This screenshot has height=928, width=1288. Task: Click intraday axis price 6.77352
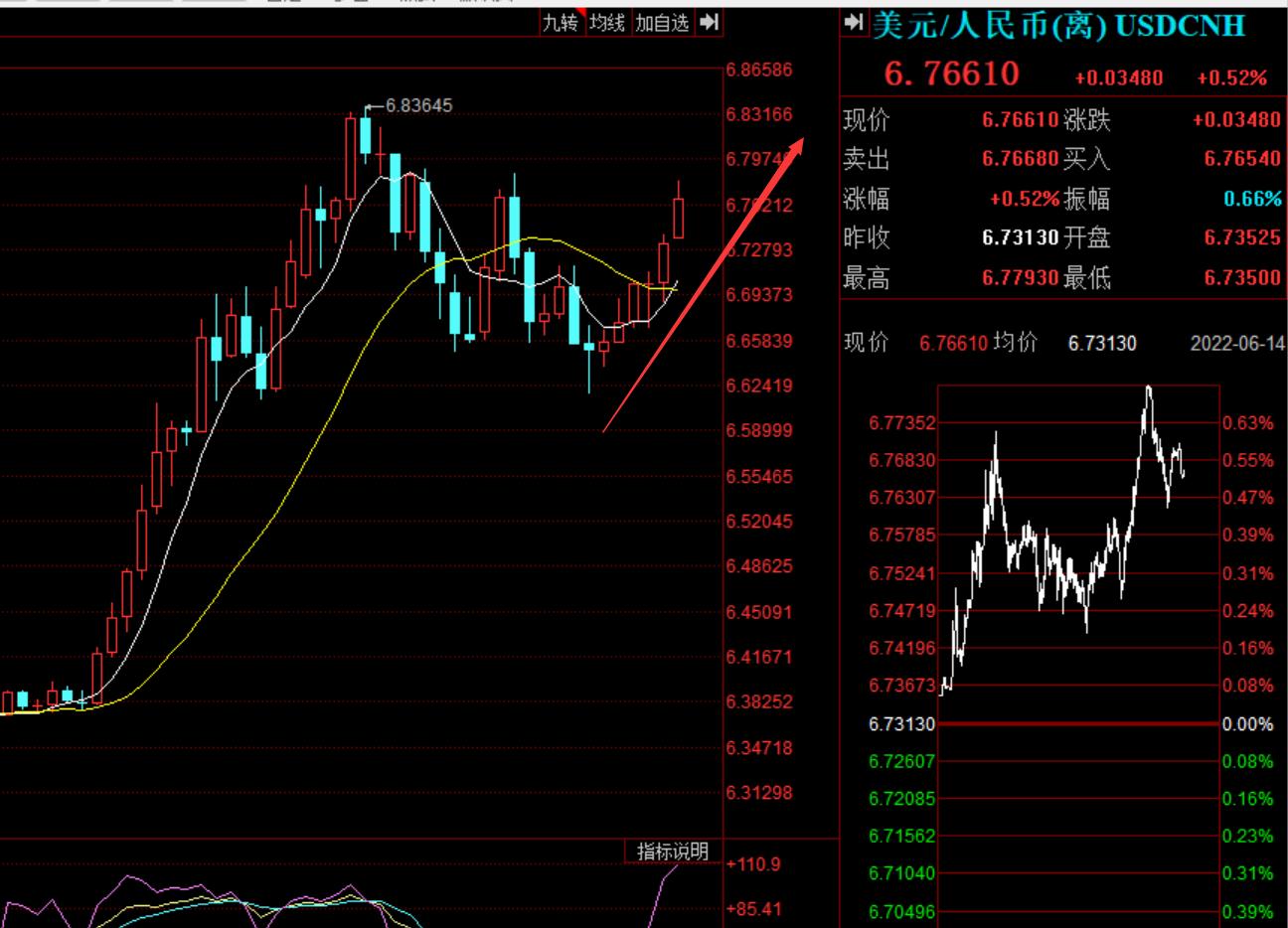click(x=902, y=423)
